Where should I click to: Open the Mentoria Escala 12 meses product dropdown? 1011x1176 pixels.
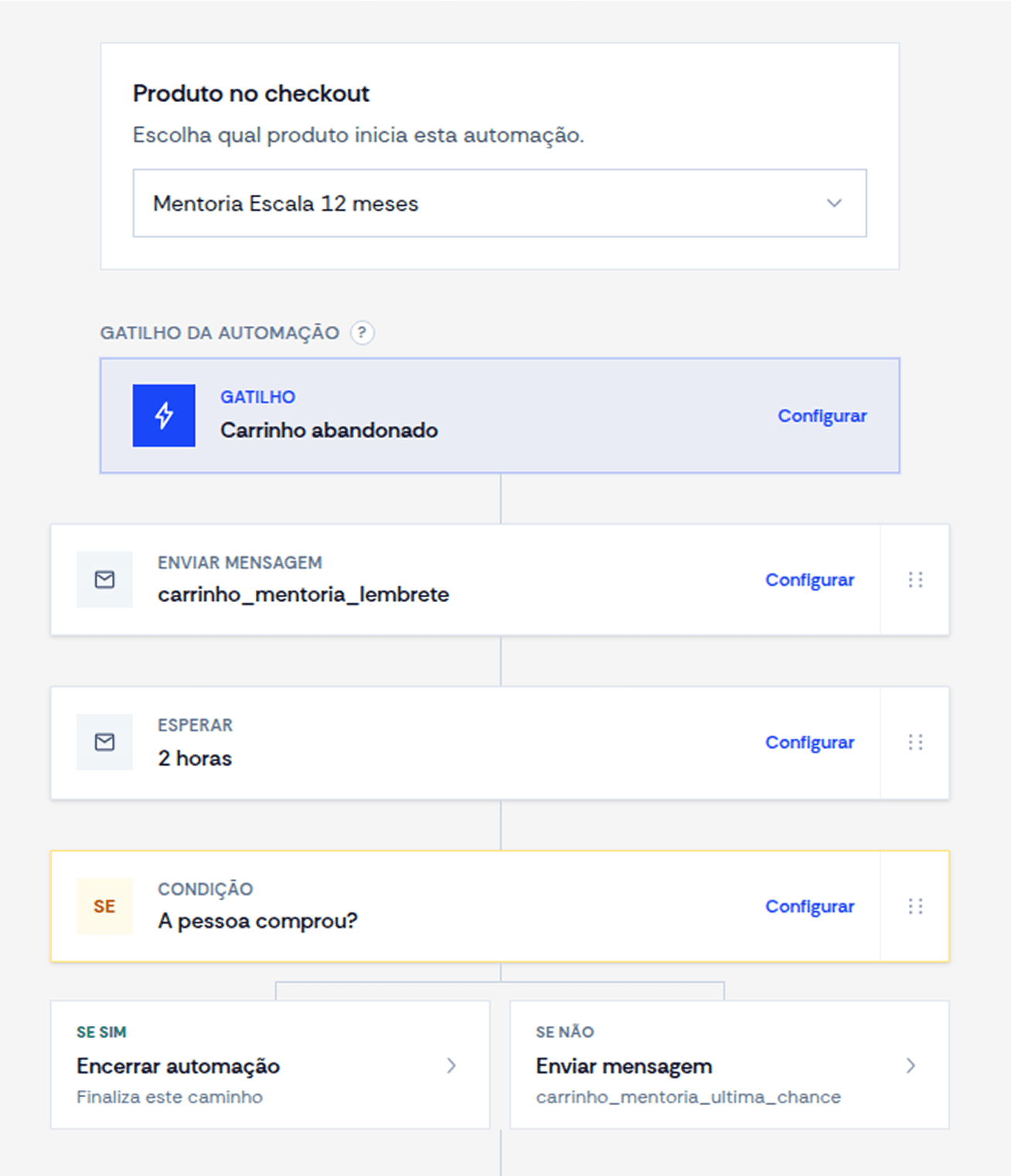tap(499, 203)
